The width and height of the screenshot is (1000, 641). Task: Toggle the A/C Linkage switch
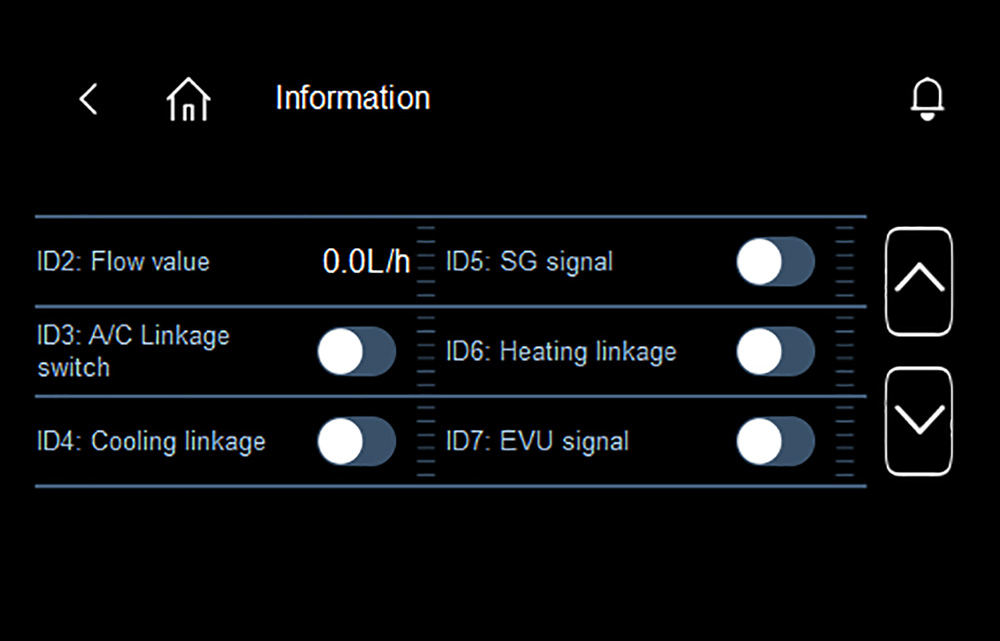pos(356,352)
